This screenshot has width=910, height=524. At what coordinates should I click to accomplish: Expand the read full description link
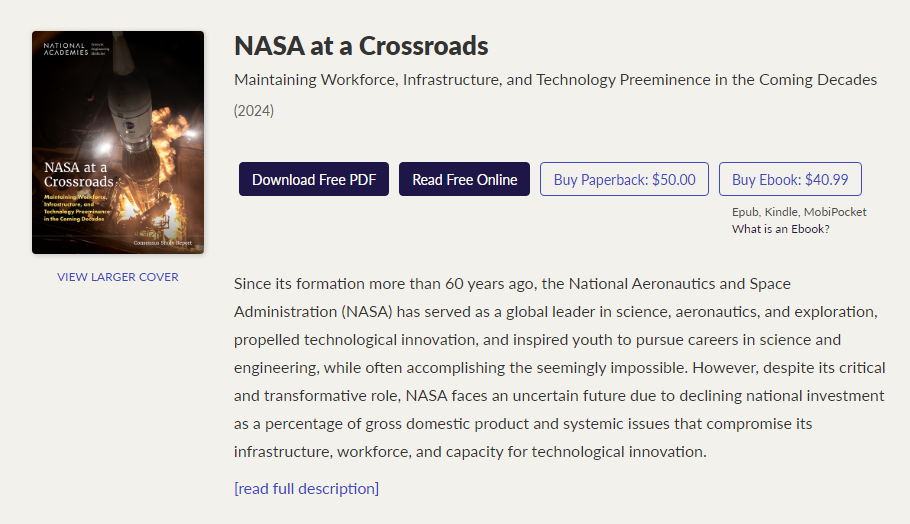pyautogui.click(x=306, y=489)
